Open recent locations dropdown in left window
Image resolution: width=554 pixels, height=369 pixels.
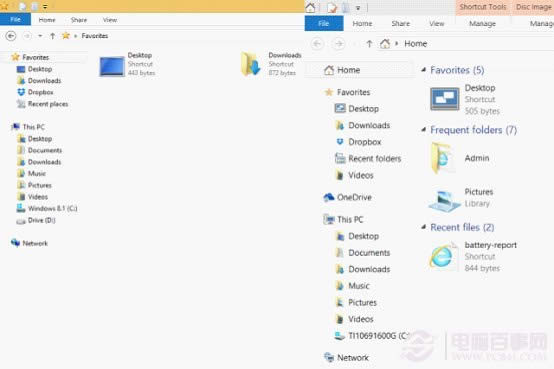pyautogui.click(x=40, y=36)
